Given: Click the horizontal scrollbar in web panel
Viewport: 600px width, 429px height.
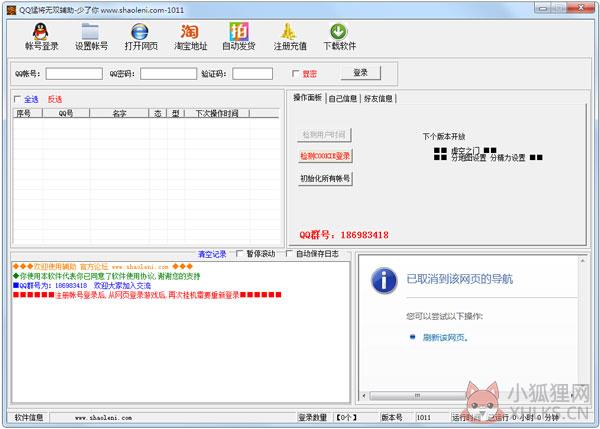Looking at the screenshot, I should coord(417,396).
